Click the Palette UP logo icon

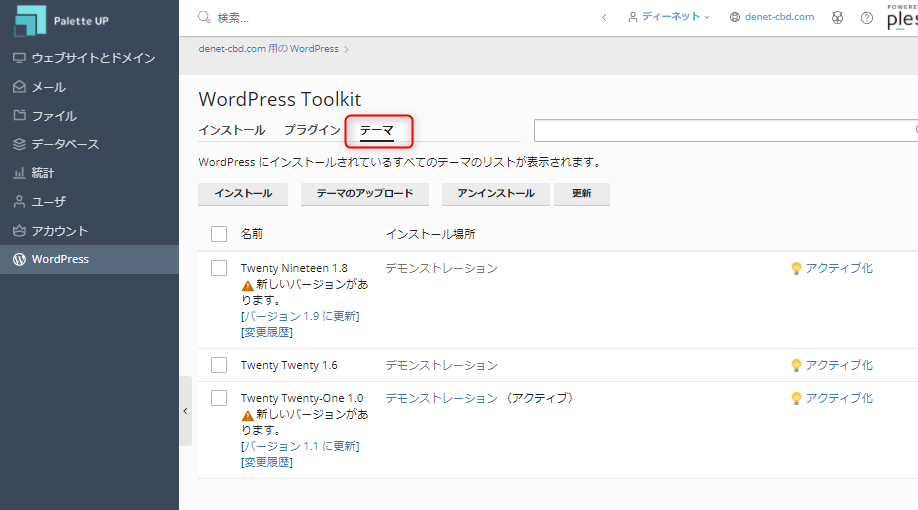pos(30,20)
